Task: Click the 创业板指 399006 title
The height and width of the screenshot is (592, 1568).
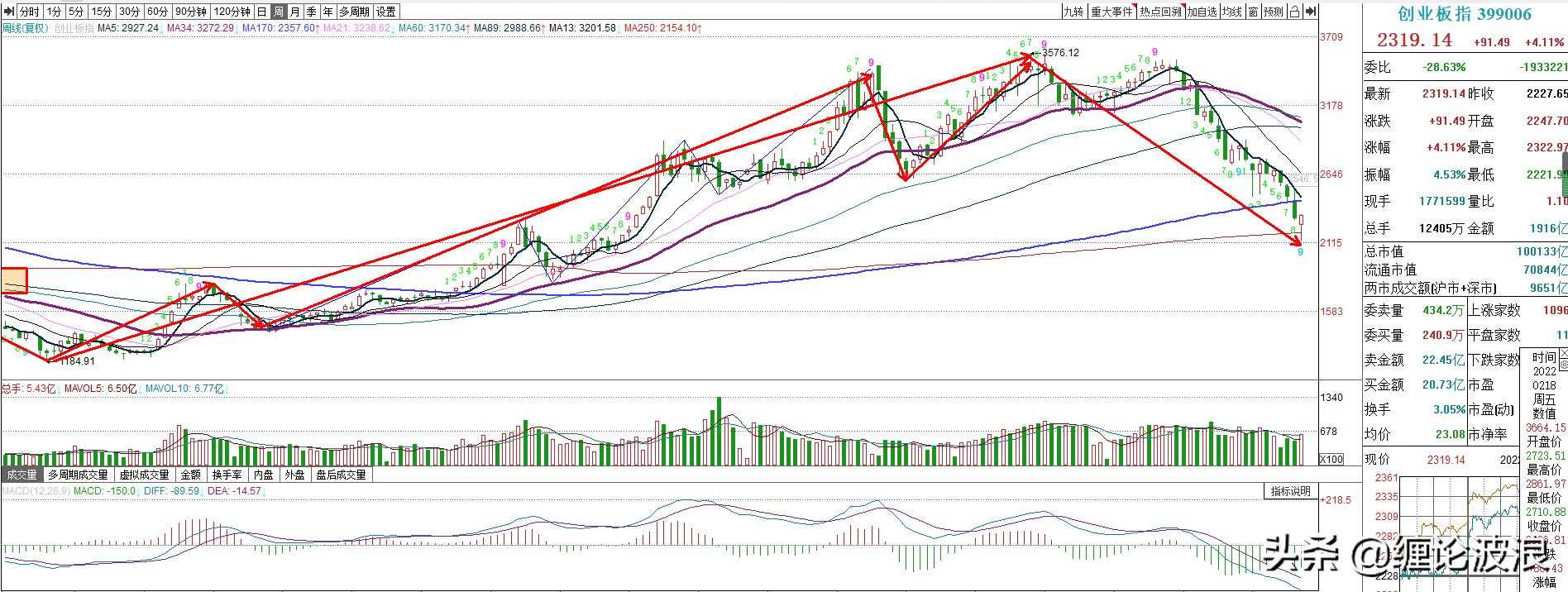Action: pyautogui.click(x=1465, y=14)
